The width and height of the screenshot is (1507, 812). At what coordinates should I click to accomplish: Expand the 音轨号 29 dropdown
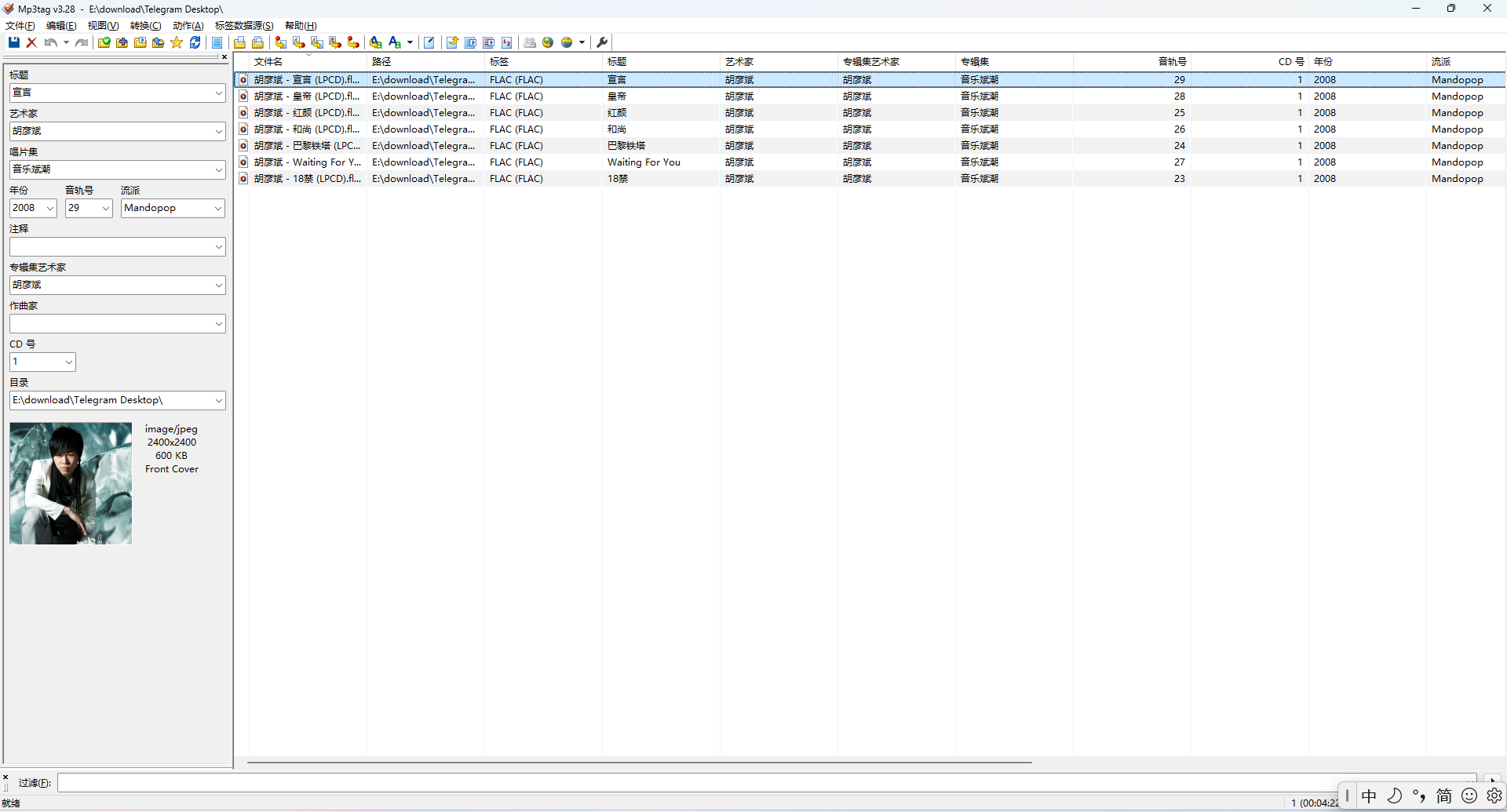point(106,208)
